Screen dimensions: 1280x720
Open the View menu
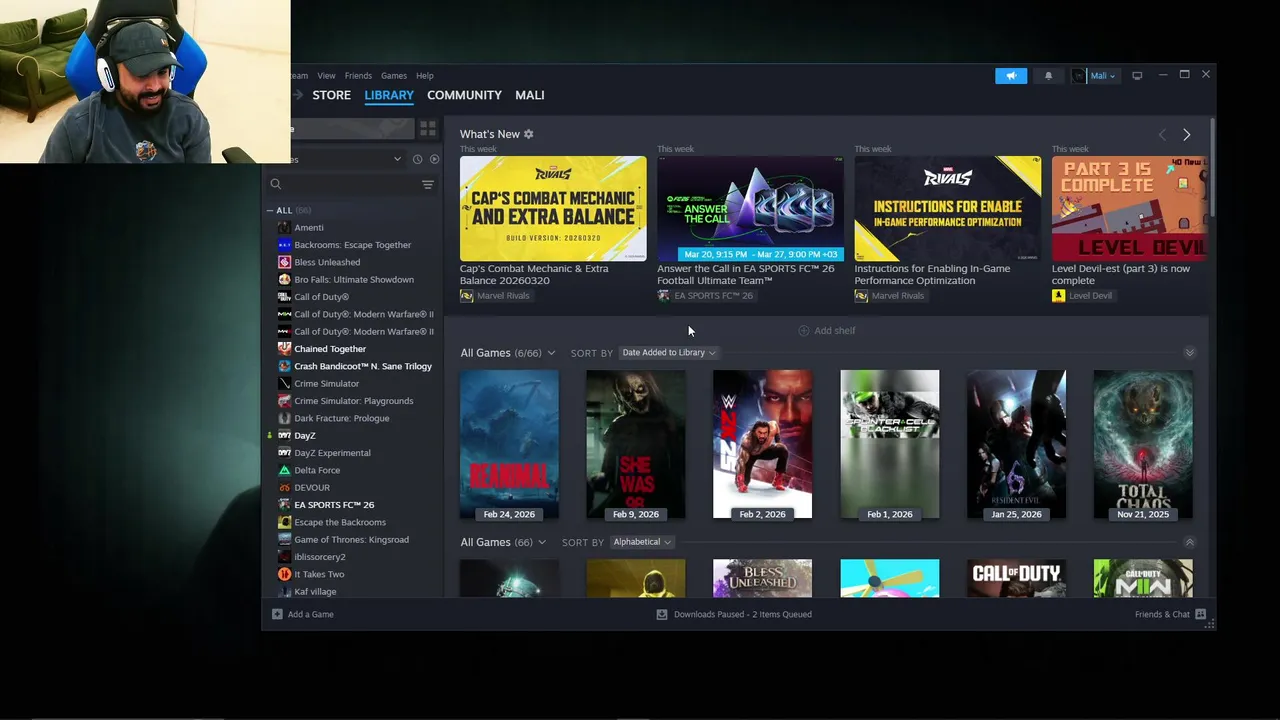(326, 76)
